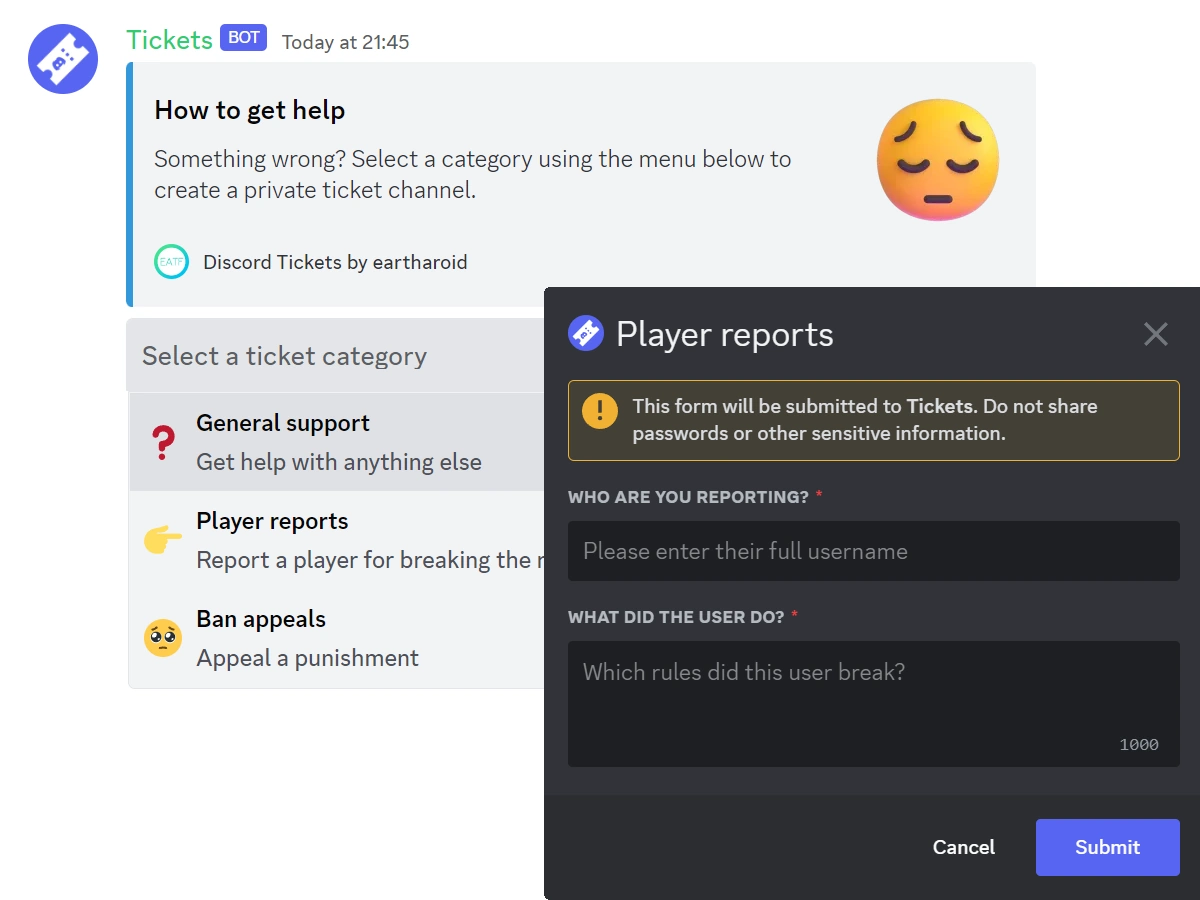The image size is (1200, 900).
Task: Click the 1000 character counter
Action: (1140, 744)
